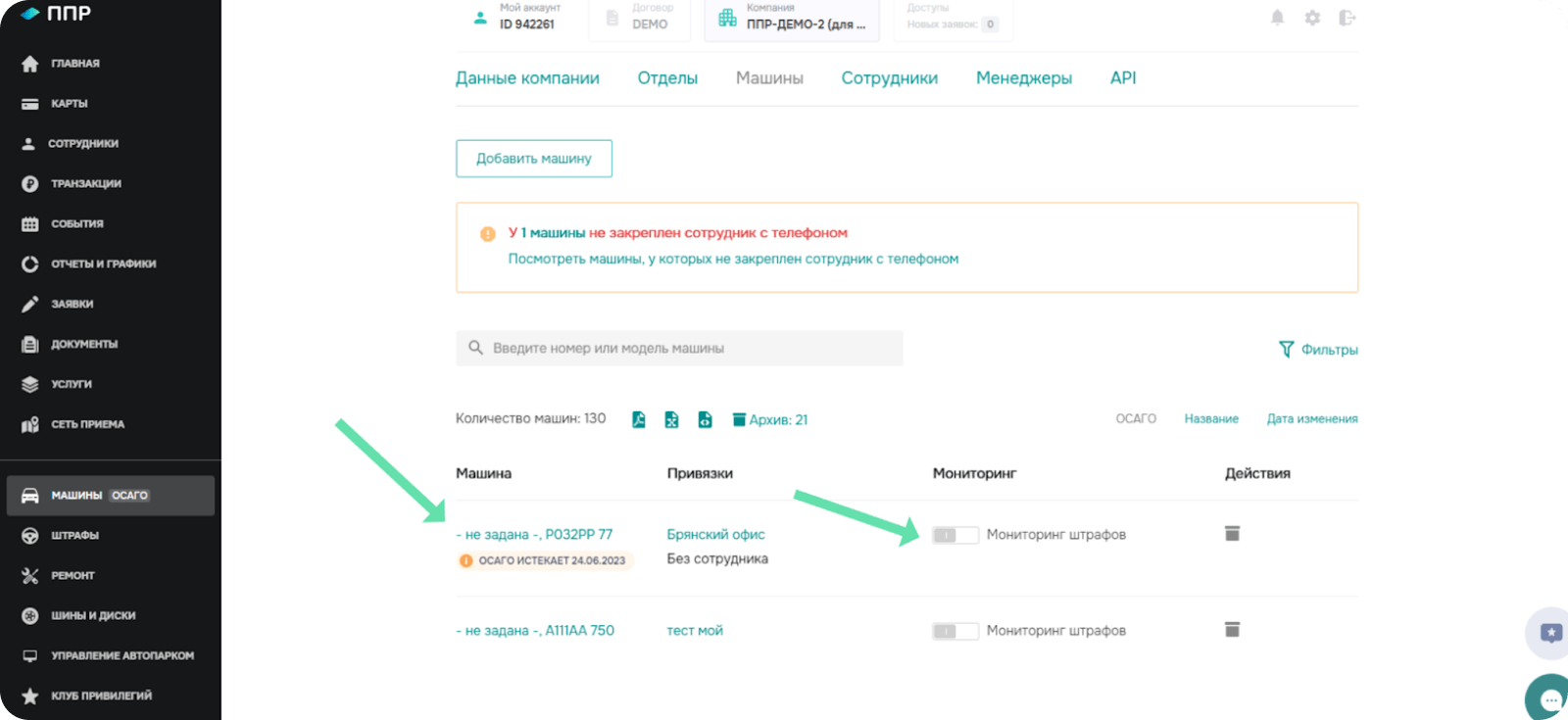Click the car number search field
The height and width of the screenshot is (720, 1568).
pyautogui.click(x=679, y=349)
